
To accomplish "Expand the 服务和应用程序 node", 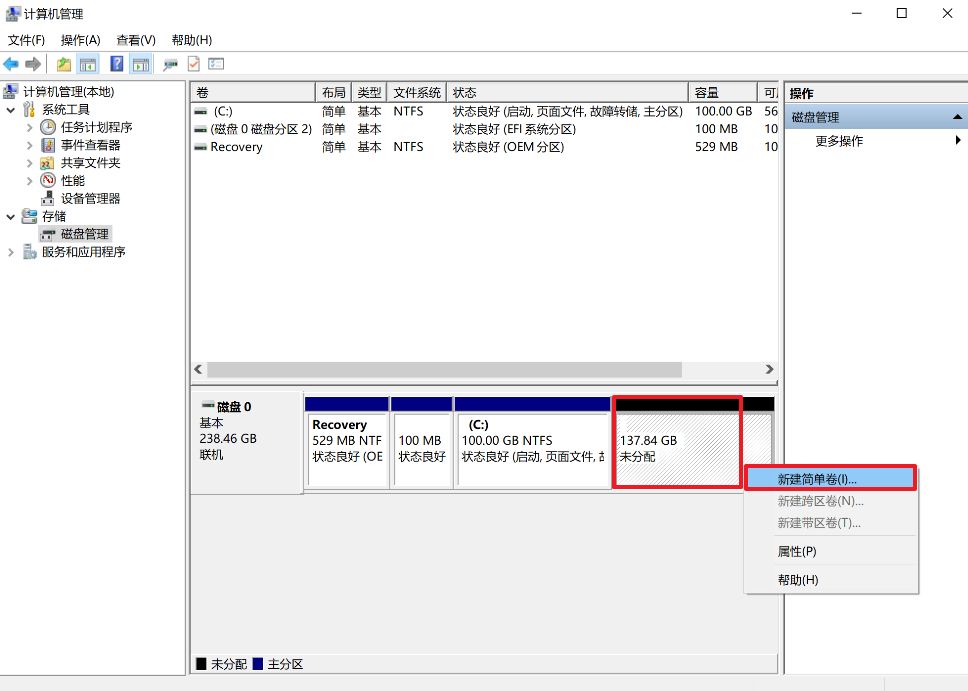I will 10,251.
